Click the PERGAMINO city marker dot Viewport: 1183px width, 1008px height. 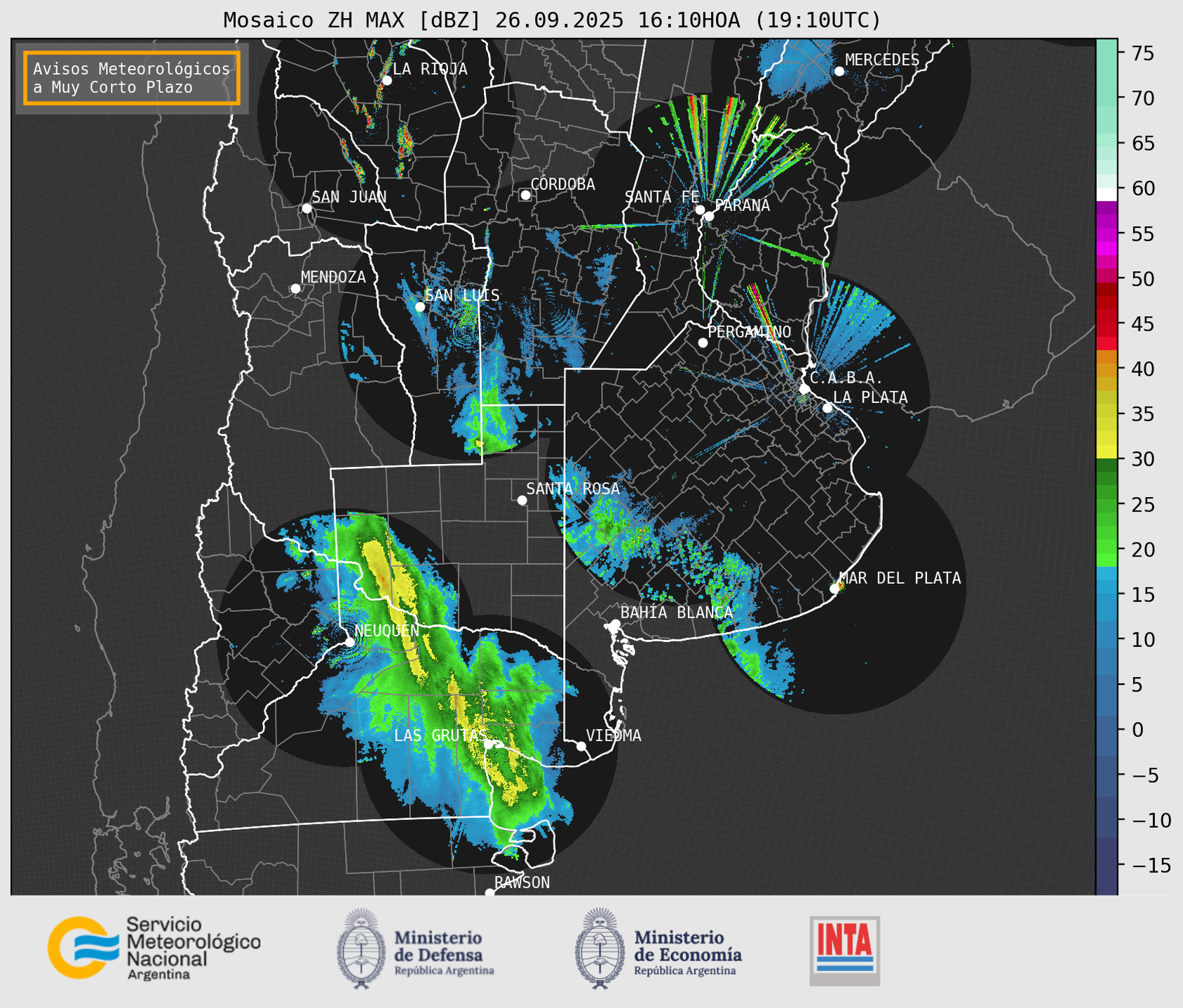click(x=703, y=343)
